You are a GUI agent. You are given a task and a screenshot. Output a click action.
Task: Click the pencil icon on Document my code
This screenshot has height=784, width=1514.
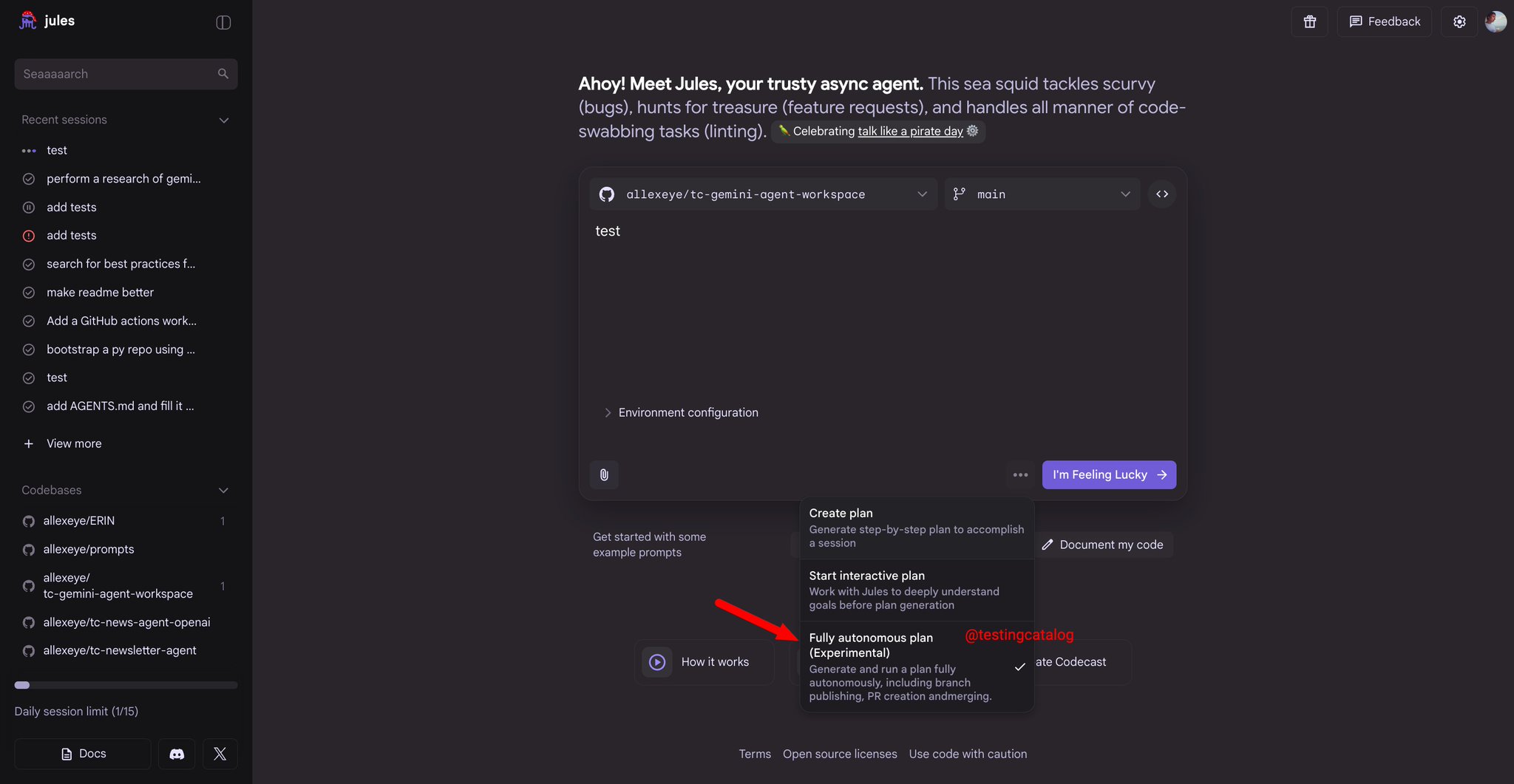[1047, 545]
